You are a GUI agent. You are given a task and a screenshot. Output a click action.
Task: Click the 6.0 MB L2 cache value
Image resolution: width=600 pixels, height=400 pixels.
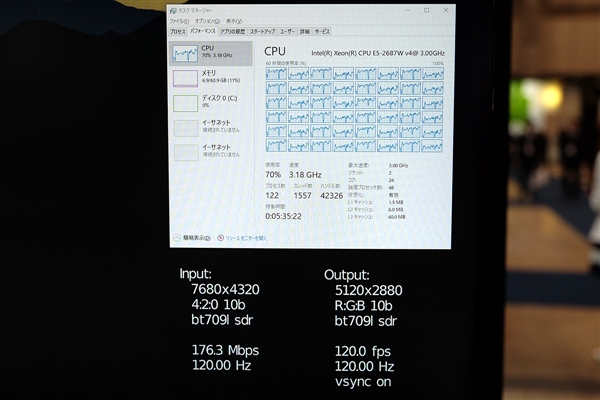pyautogui.click(x=396, y=210)
